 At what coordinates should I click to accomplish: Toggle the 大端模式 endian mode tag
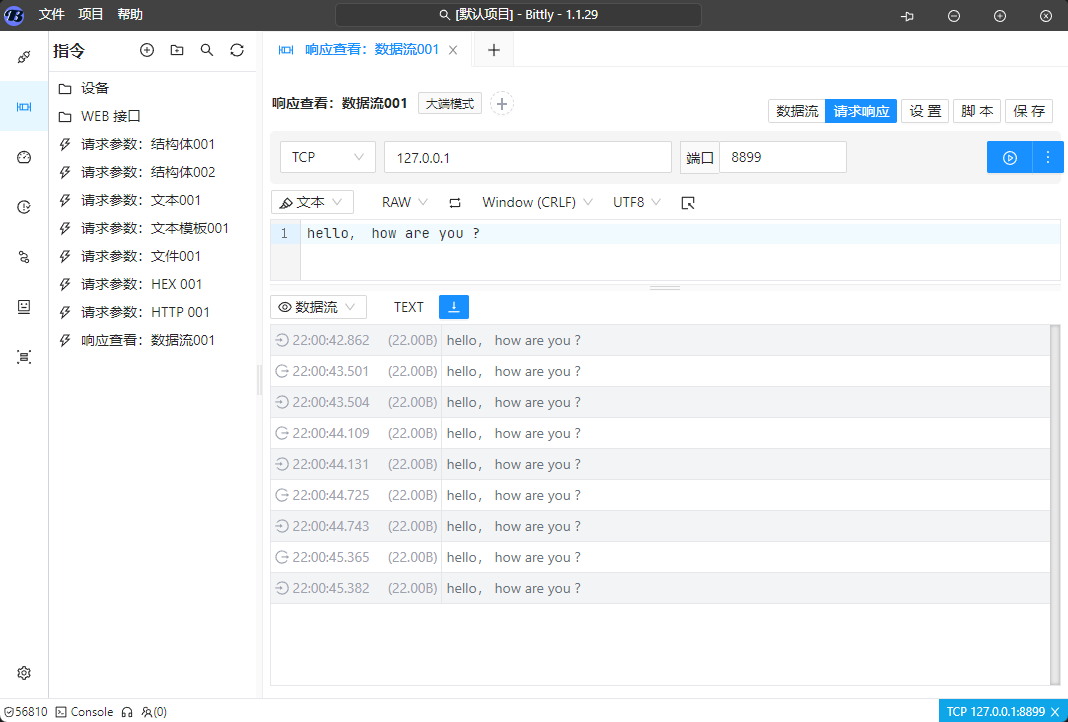point(450,103)
